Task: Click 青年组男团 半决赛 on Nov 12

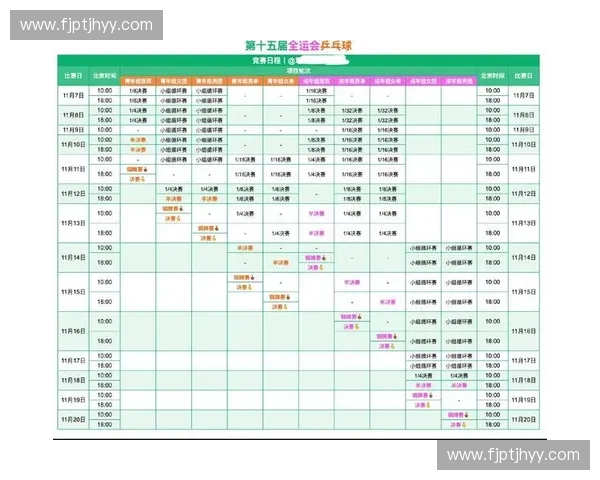Action: click(209, 199)
